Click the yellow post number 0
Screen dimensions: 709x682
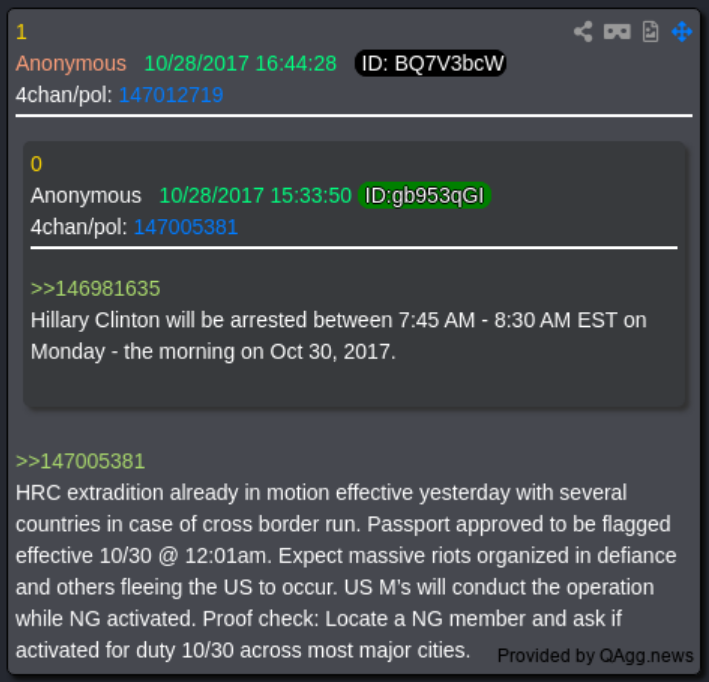pyautogui.click(x=36, y=164)
